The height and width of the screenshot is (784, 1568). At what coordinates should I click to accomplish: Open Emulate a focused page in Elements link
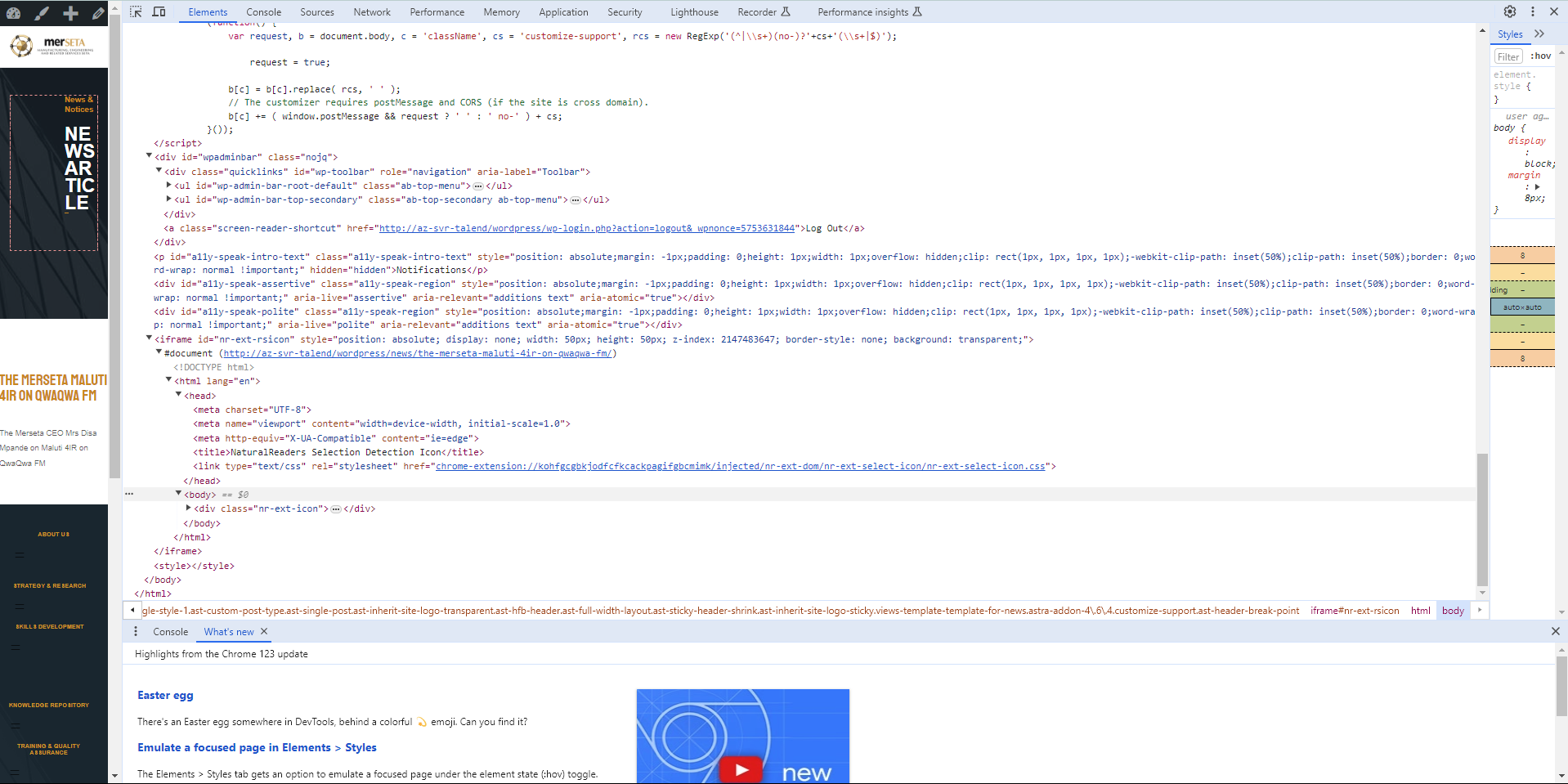point(257,747)
